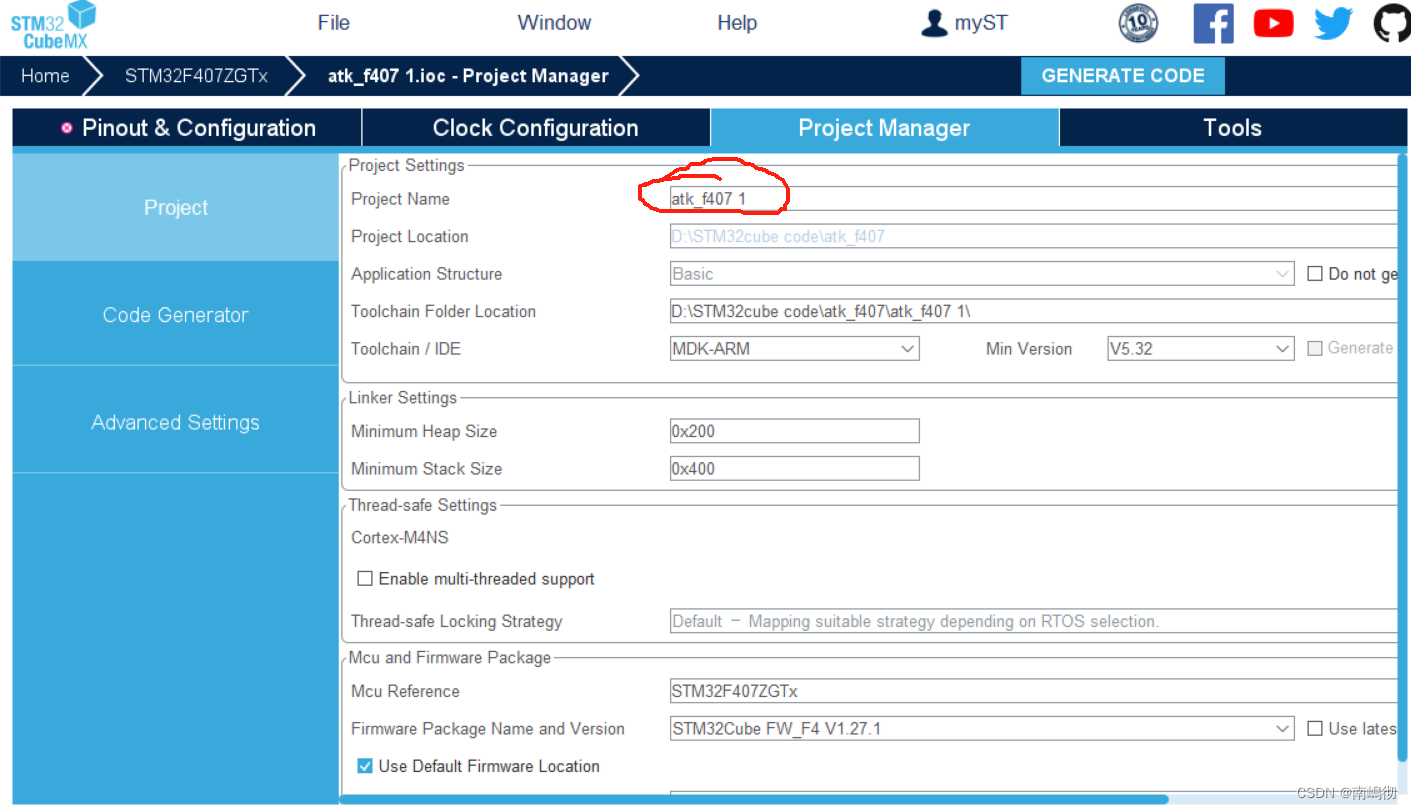Click the Minimum Heap Size field
The width and height of the screenshot is (1411, 809).
click(x=794, y=431)
